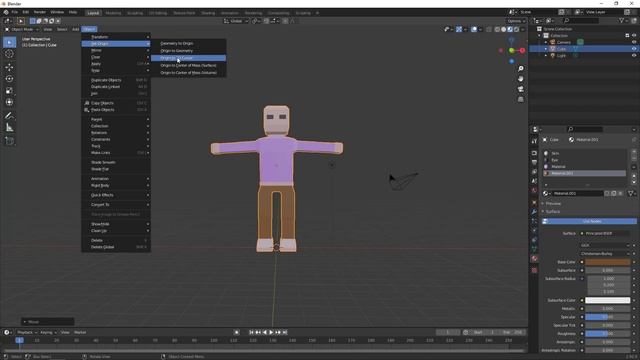This screenshot has width=640, height=360.
Task: Toggle viewport gizmos button
Action: 459,29
